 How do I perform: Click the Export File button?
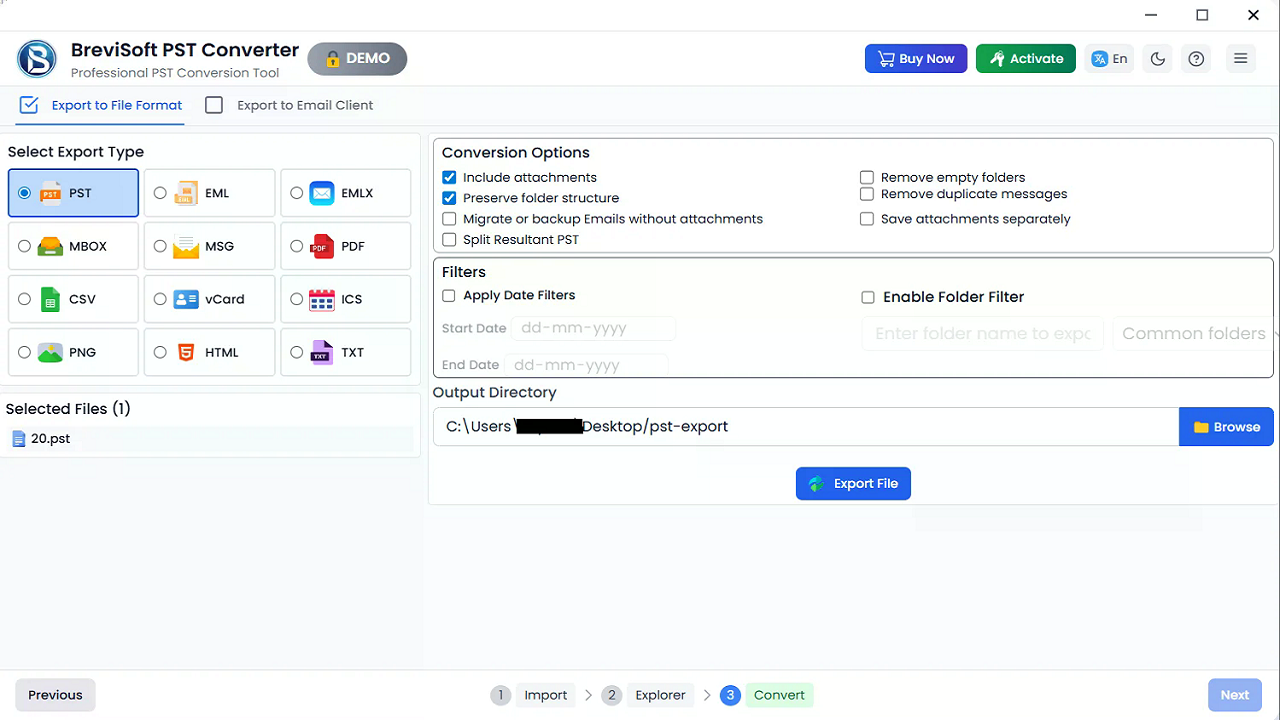853,484
